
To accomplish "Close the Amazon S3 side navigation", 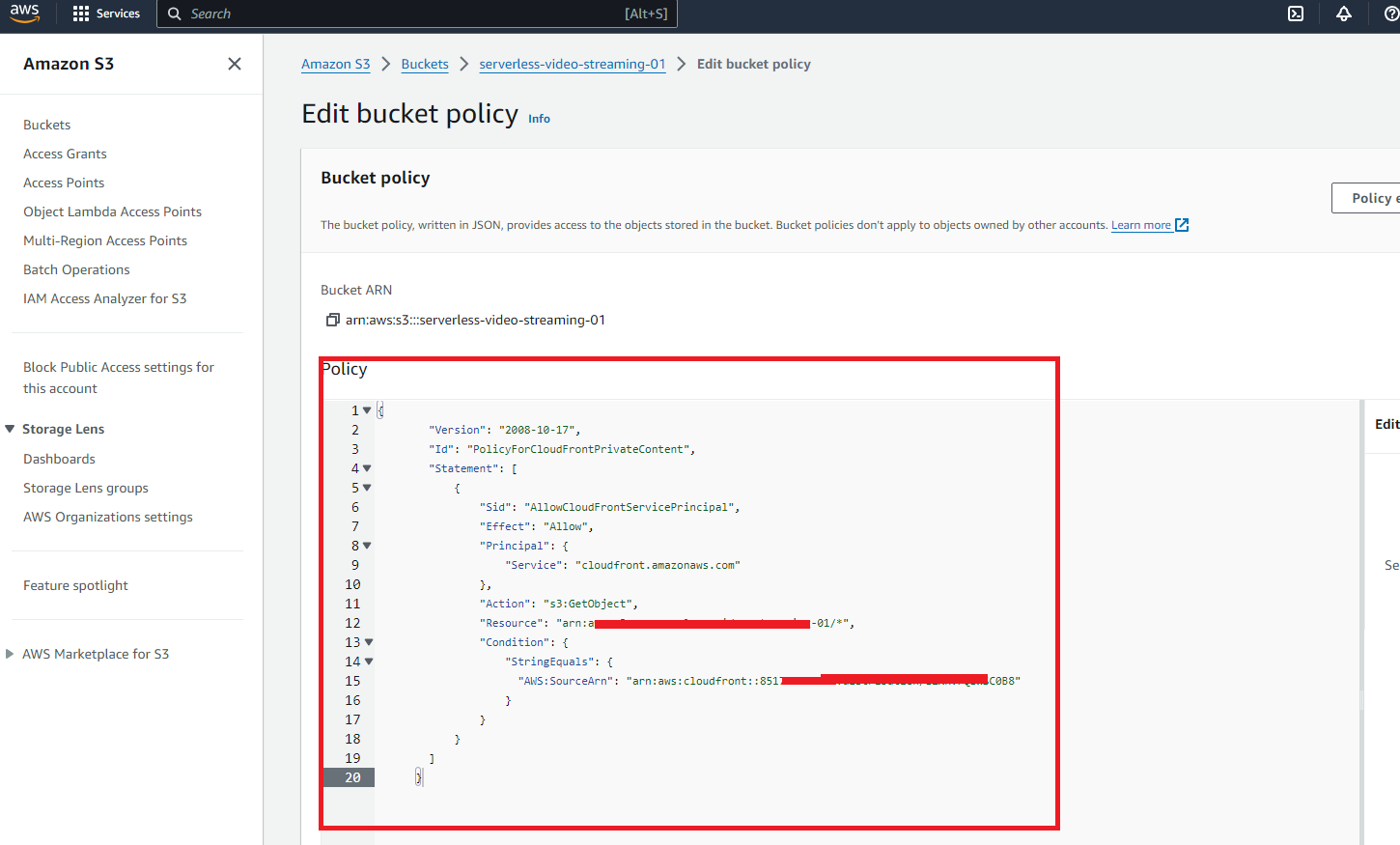I will point(235,64).
